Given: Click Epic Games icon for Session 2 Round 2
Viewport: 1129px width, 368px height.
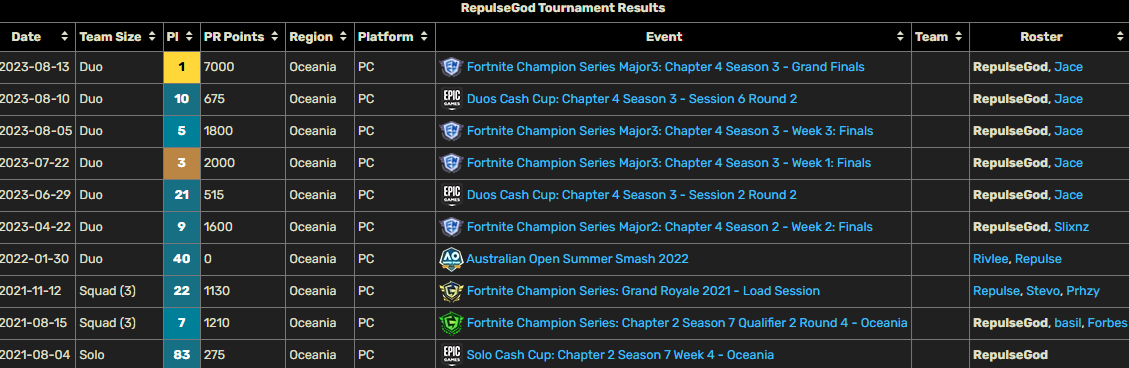Looking at the screenshot, I should (451, 194).
